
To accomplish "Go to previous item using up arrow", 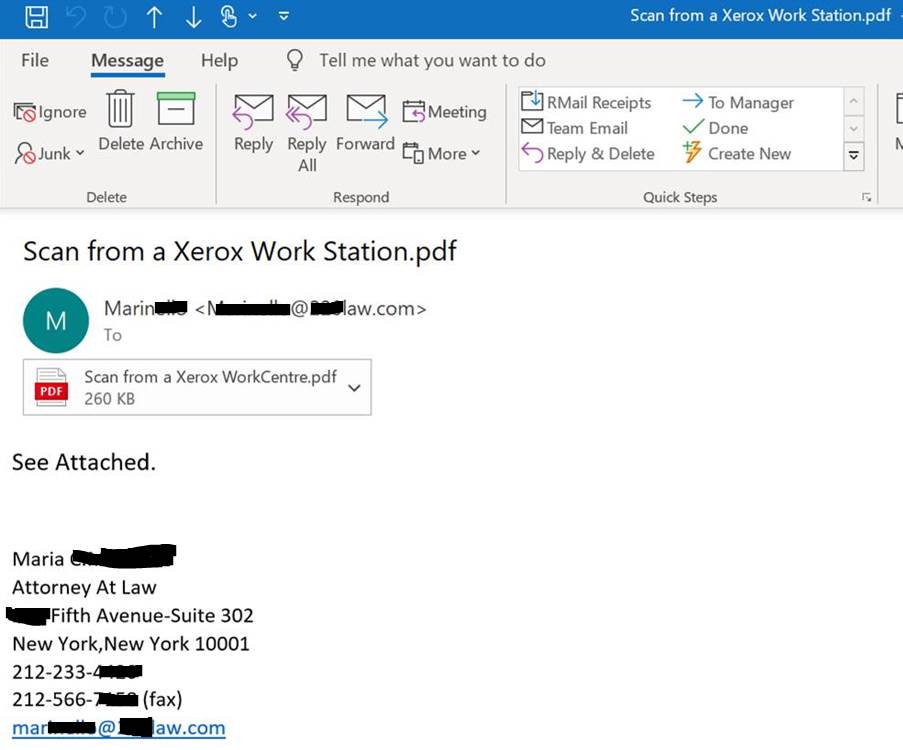I will [x=154, y=16].
